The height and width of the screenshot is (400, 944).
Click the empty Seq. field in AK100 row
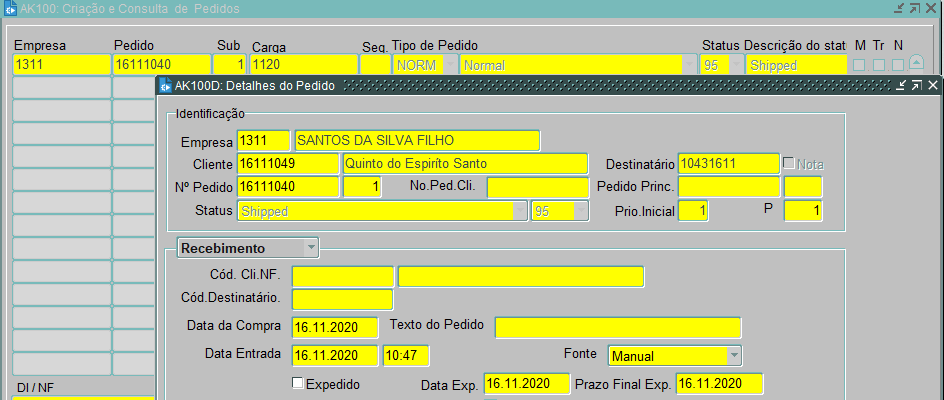pos(375,65)
